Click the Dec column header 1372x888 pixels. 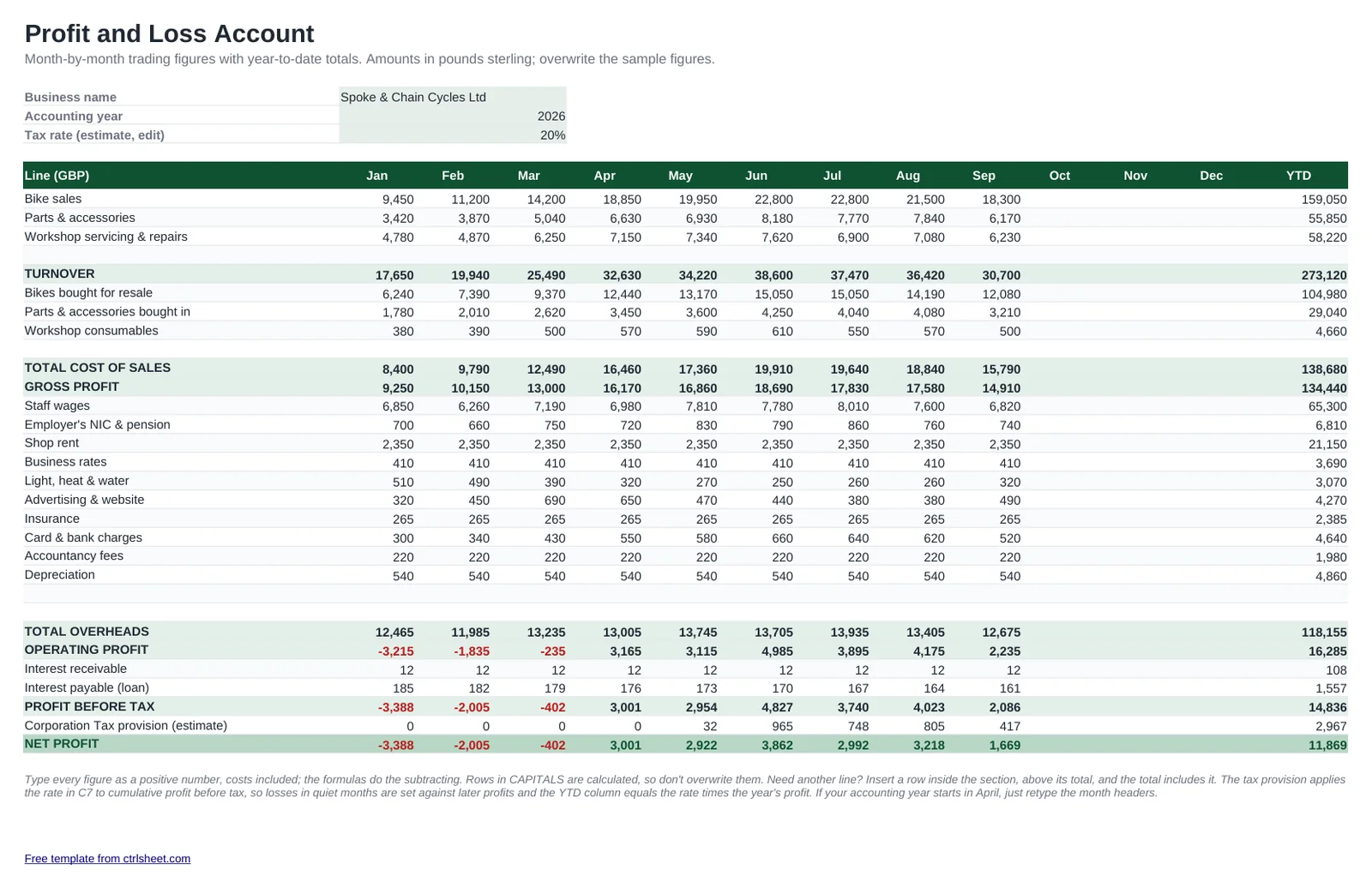1211,175
